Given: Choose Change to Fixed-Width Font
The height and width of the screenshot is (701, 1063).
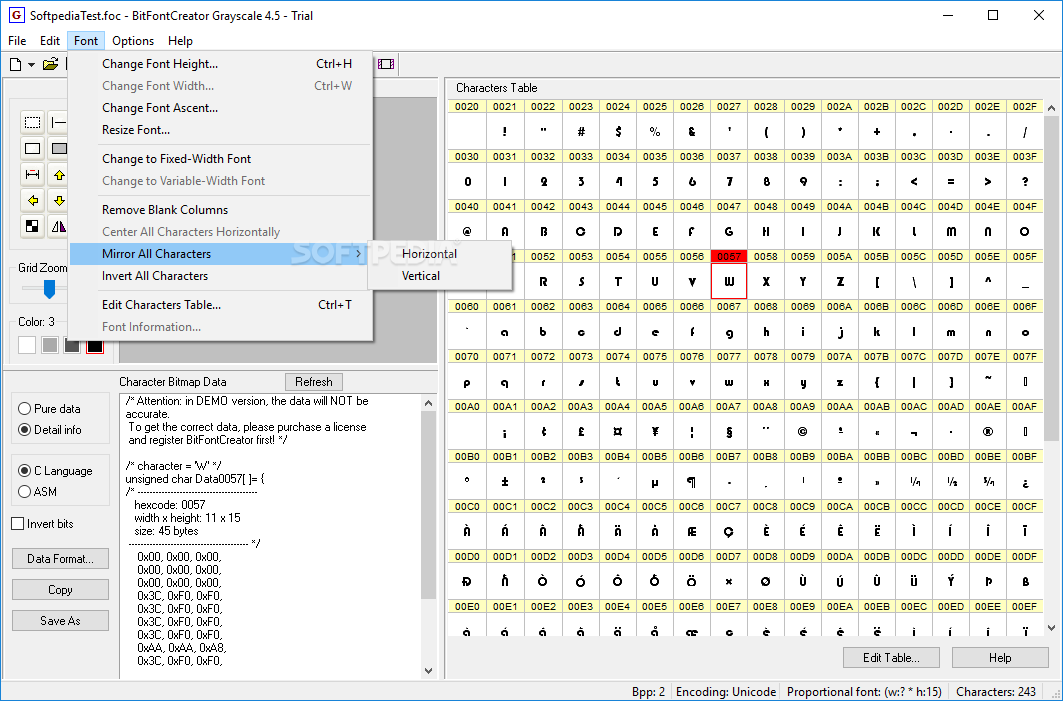Looking at the screenshot, I should click(221, 159).
